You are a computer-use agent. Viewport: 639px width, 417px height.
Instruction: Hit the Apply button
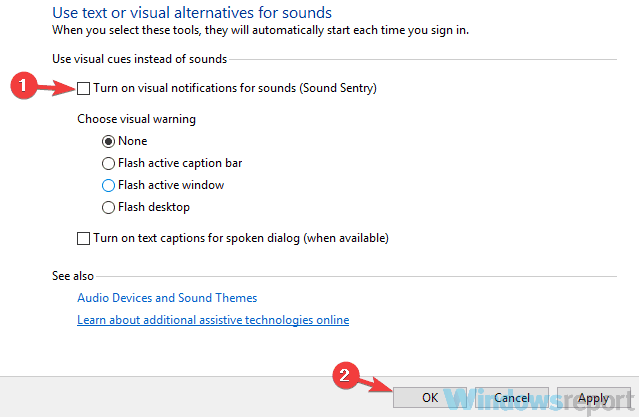593,397
